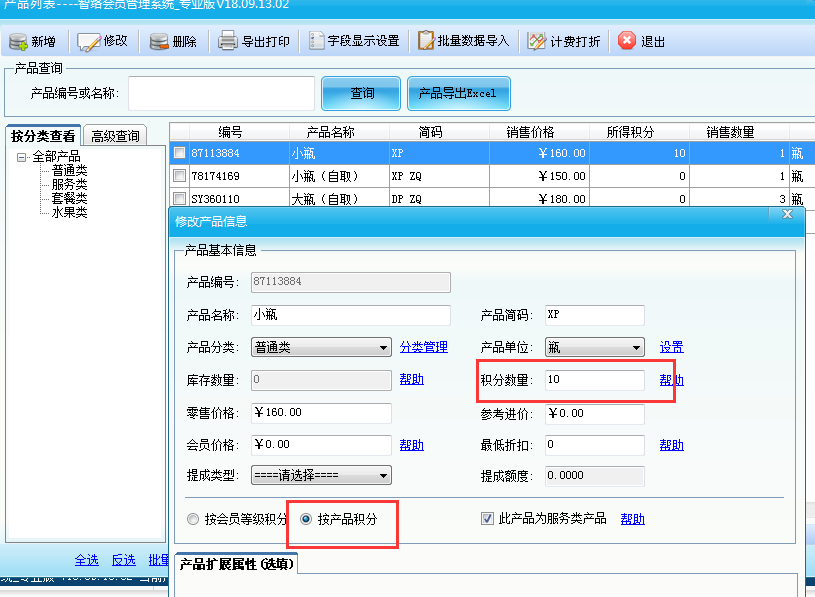Open 字段显示设置 field display settings

(x=318, y=41)
